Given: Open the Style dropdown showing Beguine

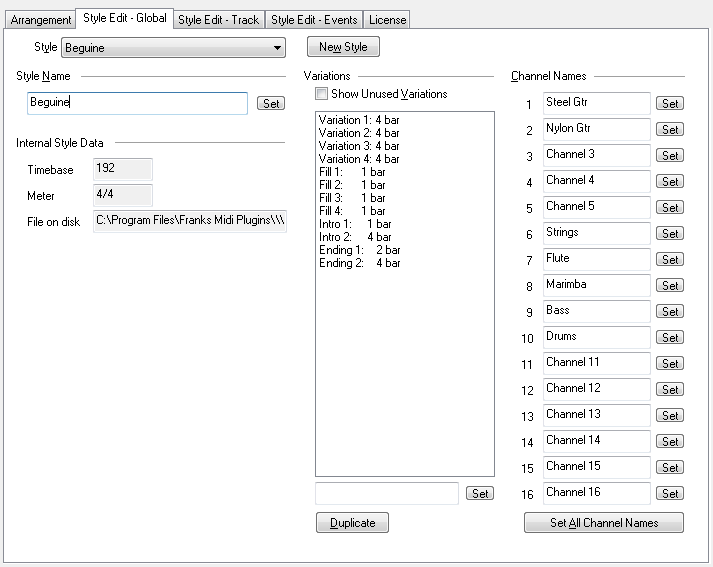Looking at the screenshot, I should [x=173, y=48].
